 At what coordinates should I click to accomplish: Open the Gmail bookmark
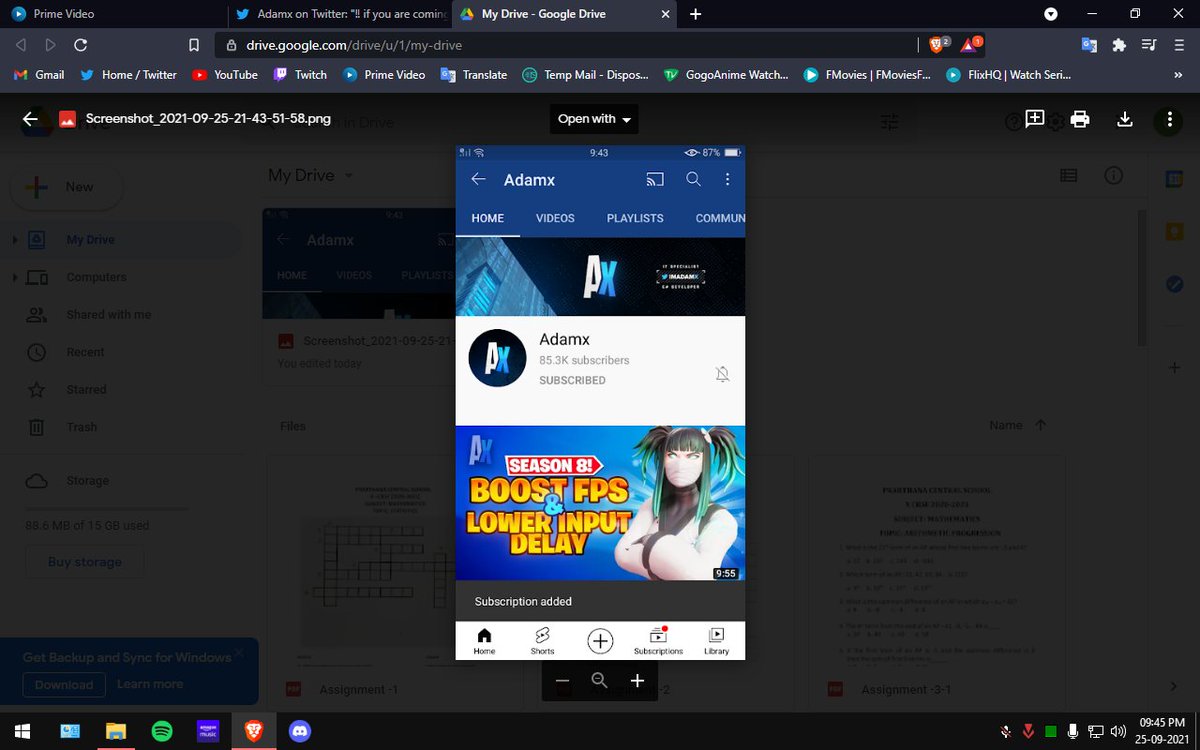pyautogui.click(x=39, y=75)
